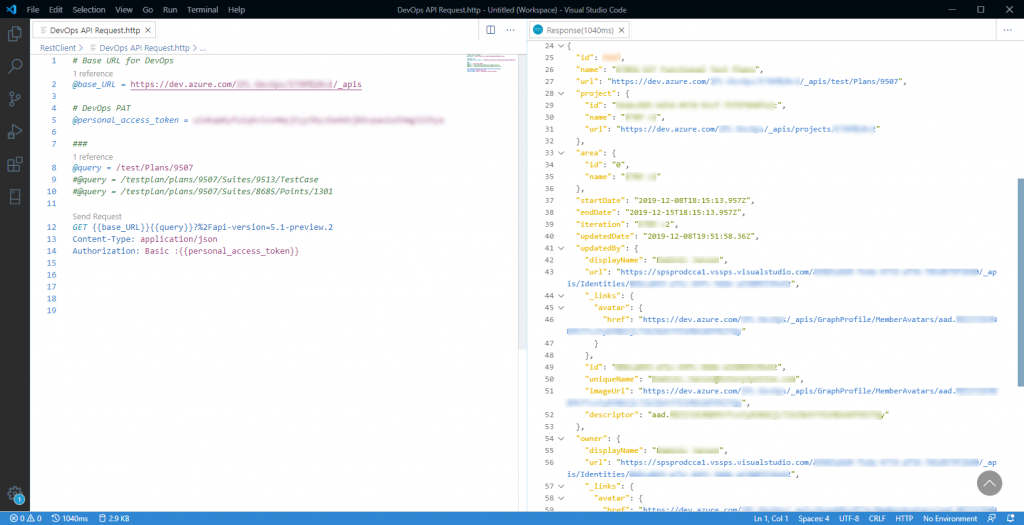The image size is (1024, 525).
Task: Show errors and warnings in status bar
Action: coord(25,518)
